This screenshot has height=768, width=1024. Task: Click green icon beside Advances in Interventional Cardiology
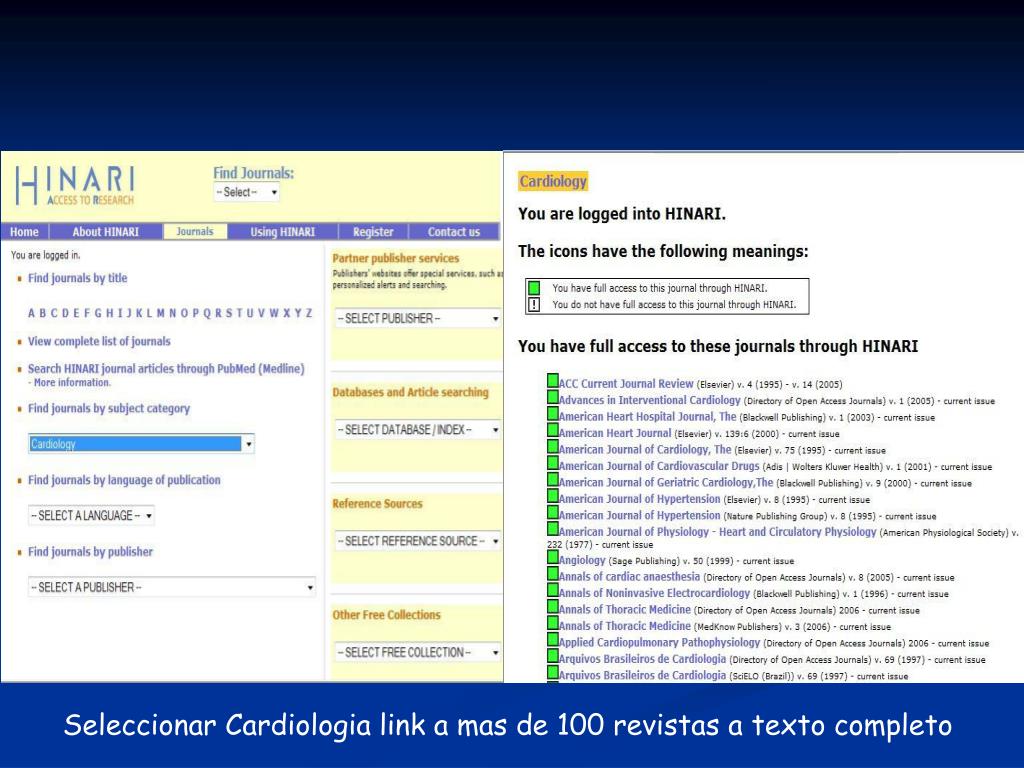tap(552, 398)
